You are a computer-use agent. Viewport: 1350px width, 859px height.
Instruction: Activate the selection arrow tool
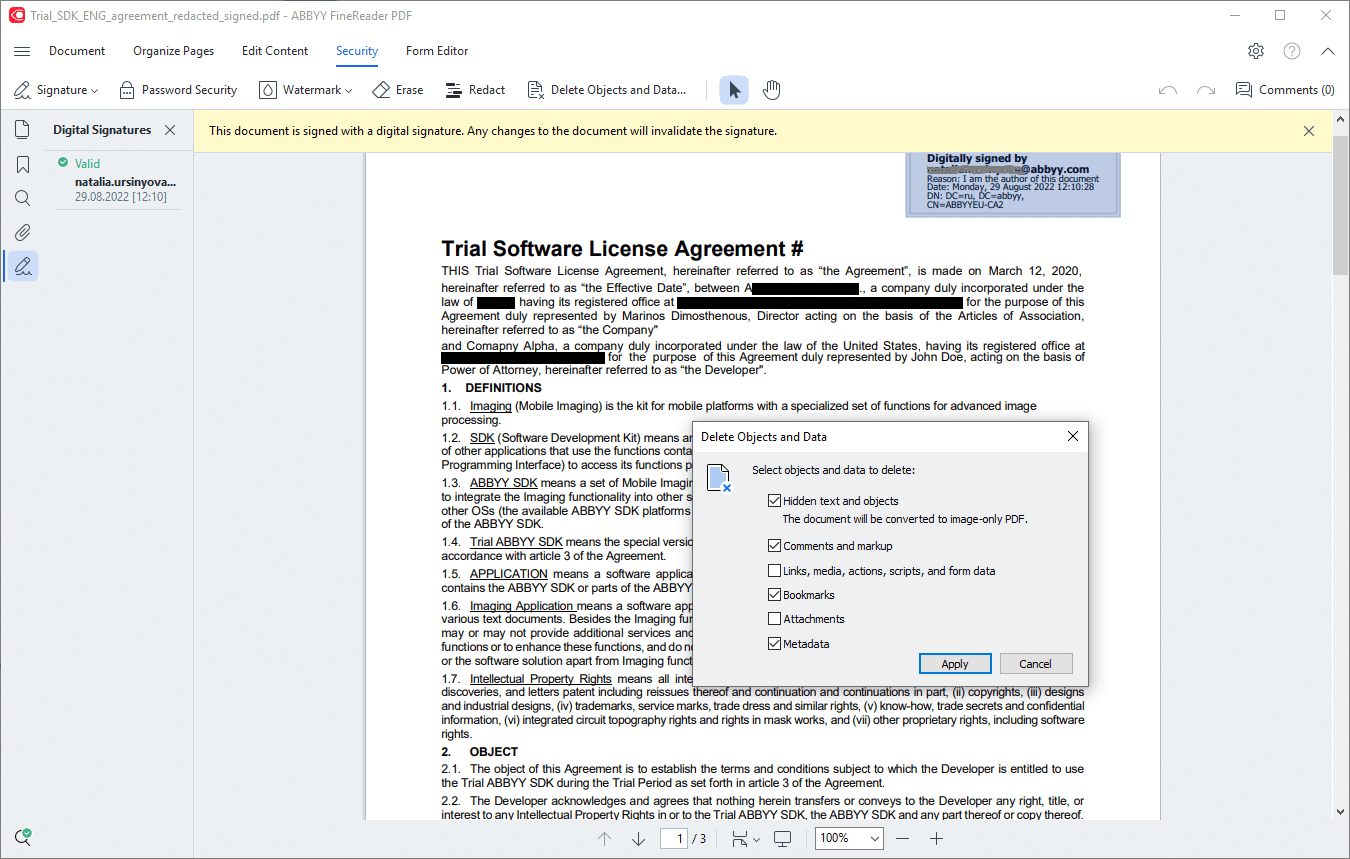(x=733, y=90)
